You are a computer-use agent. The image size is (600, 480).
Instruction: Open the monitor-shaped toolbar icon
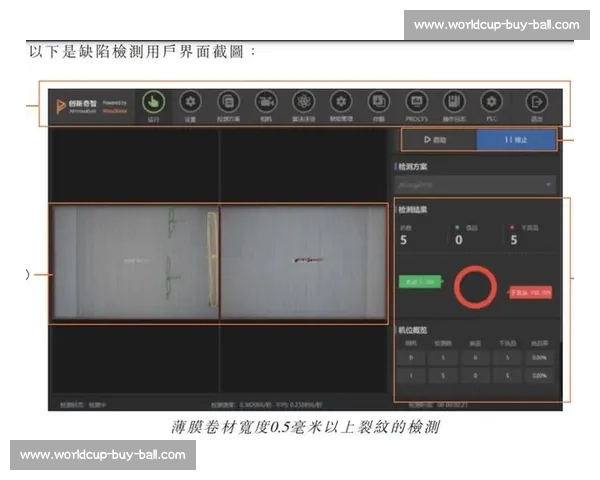click(416, 102)
